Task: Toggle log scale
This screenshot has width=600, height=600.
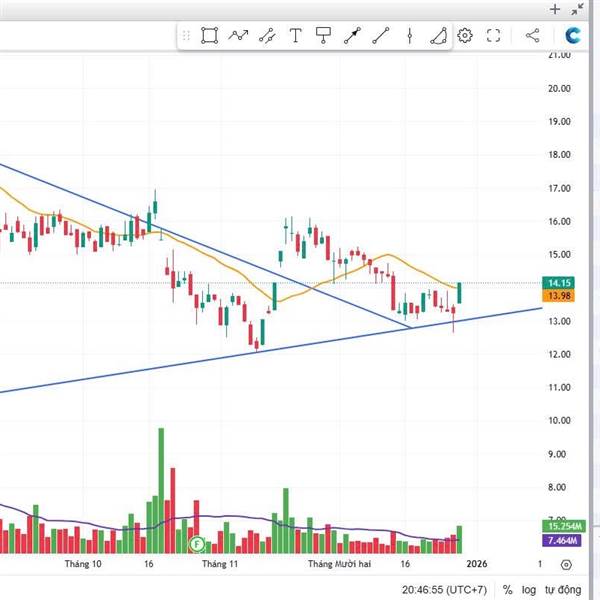Action: tap(528, 590)
